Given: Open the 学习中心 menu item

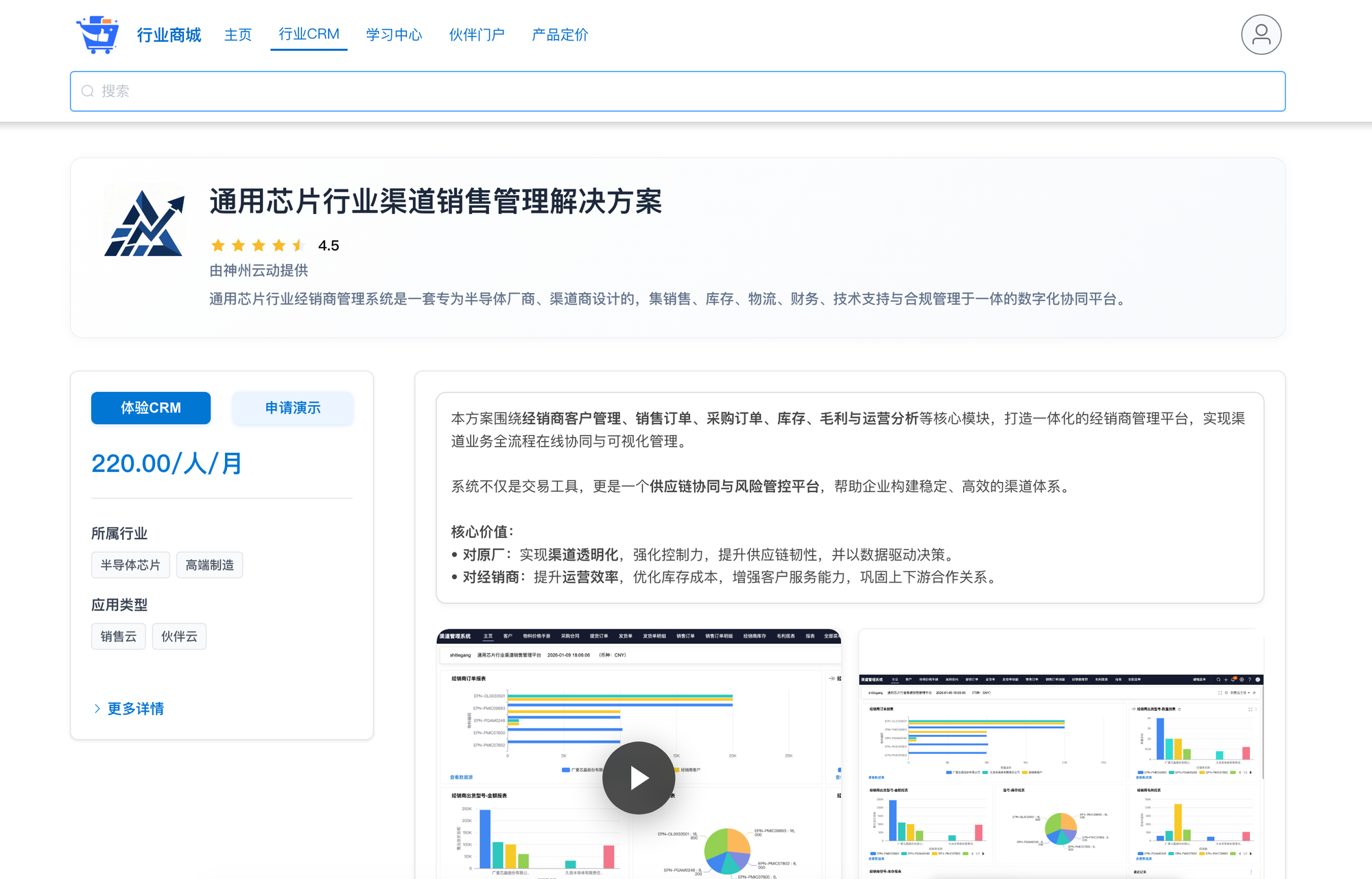Looking at the screenshot, I should [x=394, y=35].
